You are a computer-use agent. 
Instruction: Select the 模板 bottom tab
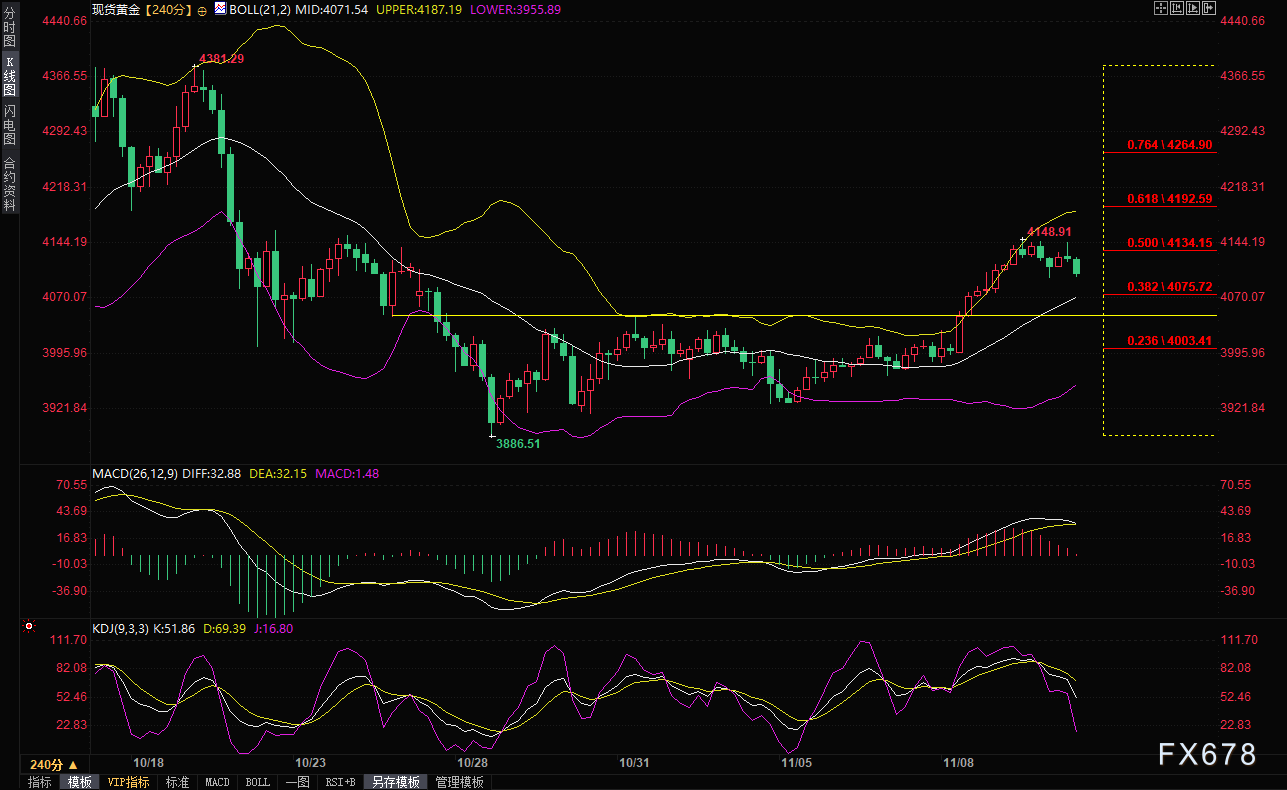79,782
